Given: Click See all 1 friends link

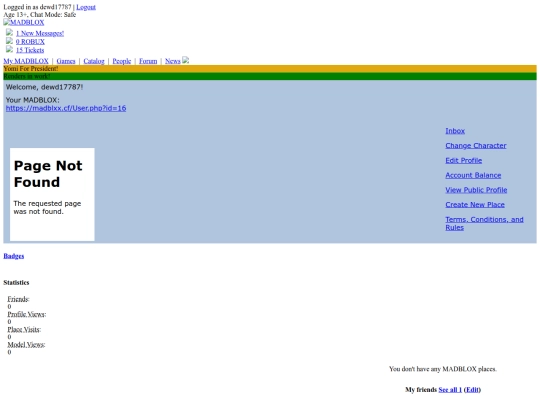Looking at the screenshot, I should tap(450, 390).
